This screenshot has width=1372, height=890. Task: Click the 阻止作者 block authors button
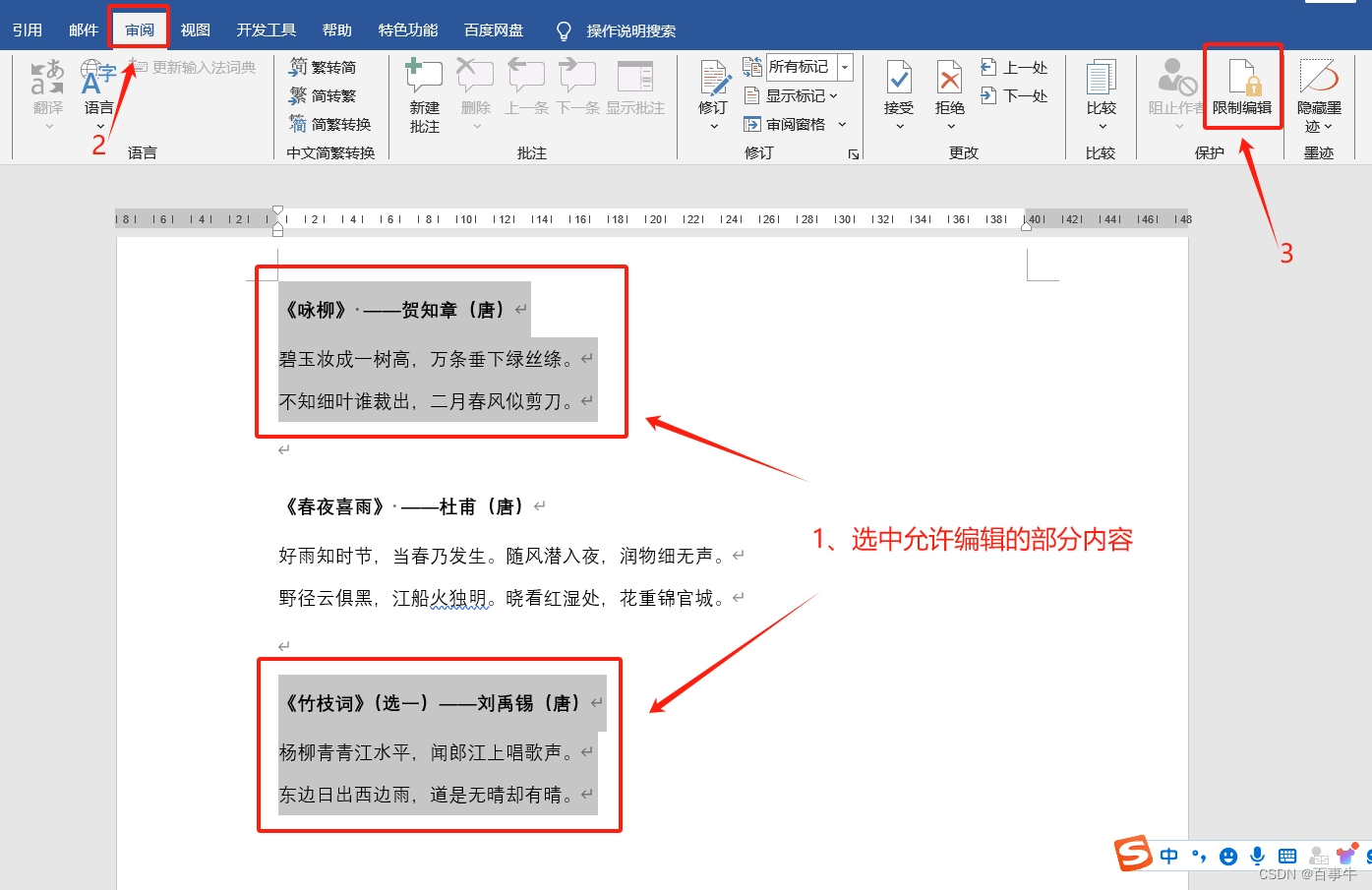1175,93
